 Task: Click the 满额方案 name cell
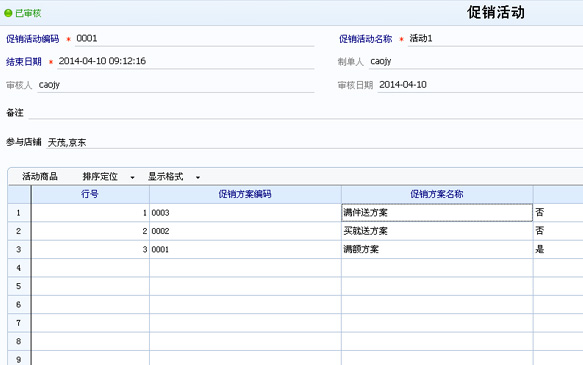[x=437, y=249]
